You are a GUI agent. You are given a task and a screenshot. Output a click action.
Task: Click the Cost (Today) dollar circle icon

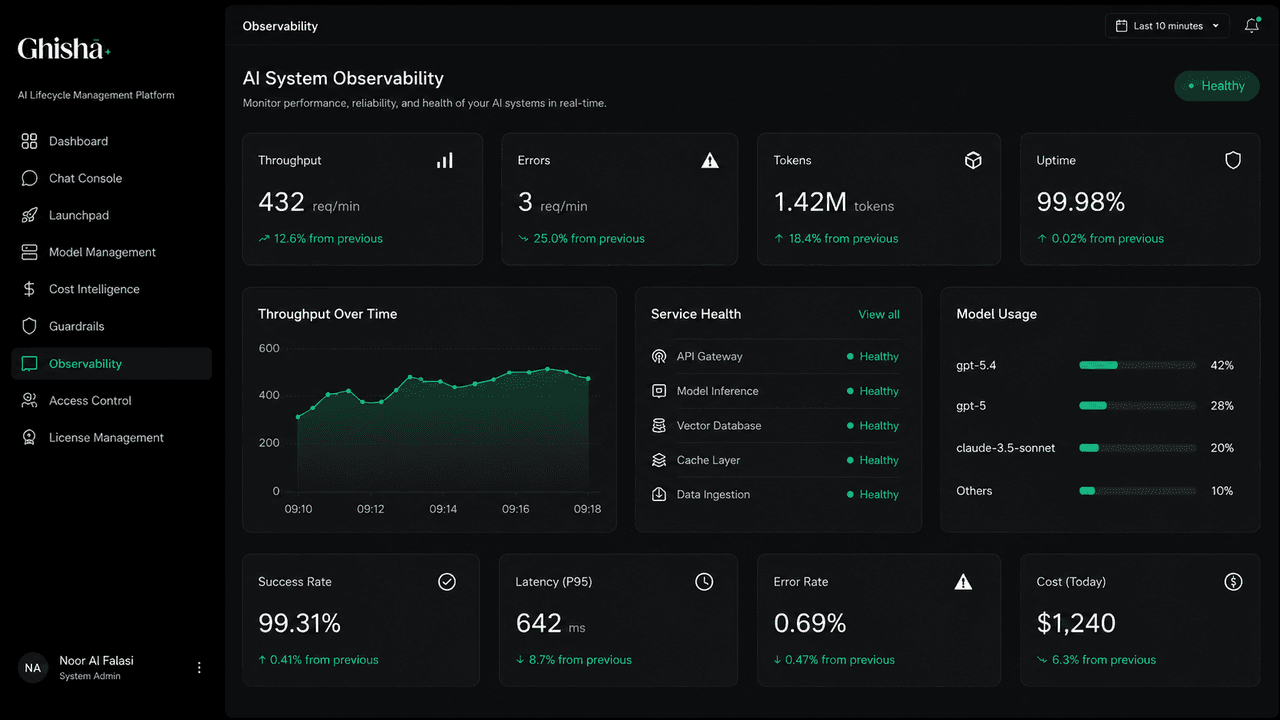1233,581
